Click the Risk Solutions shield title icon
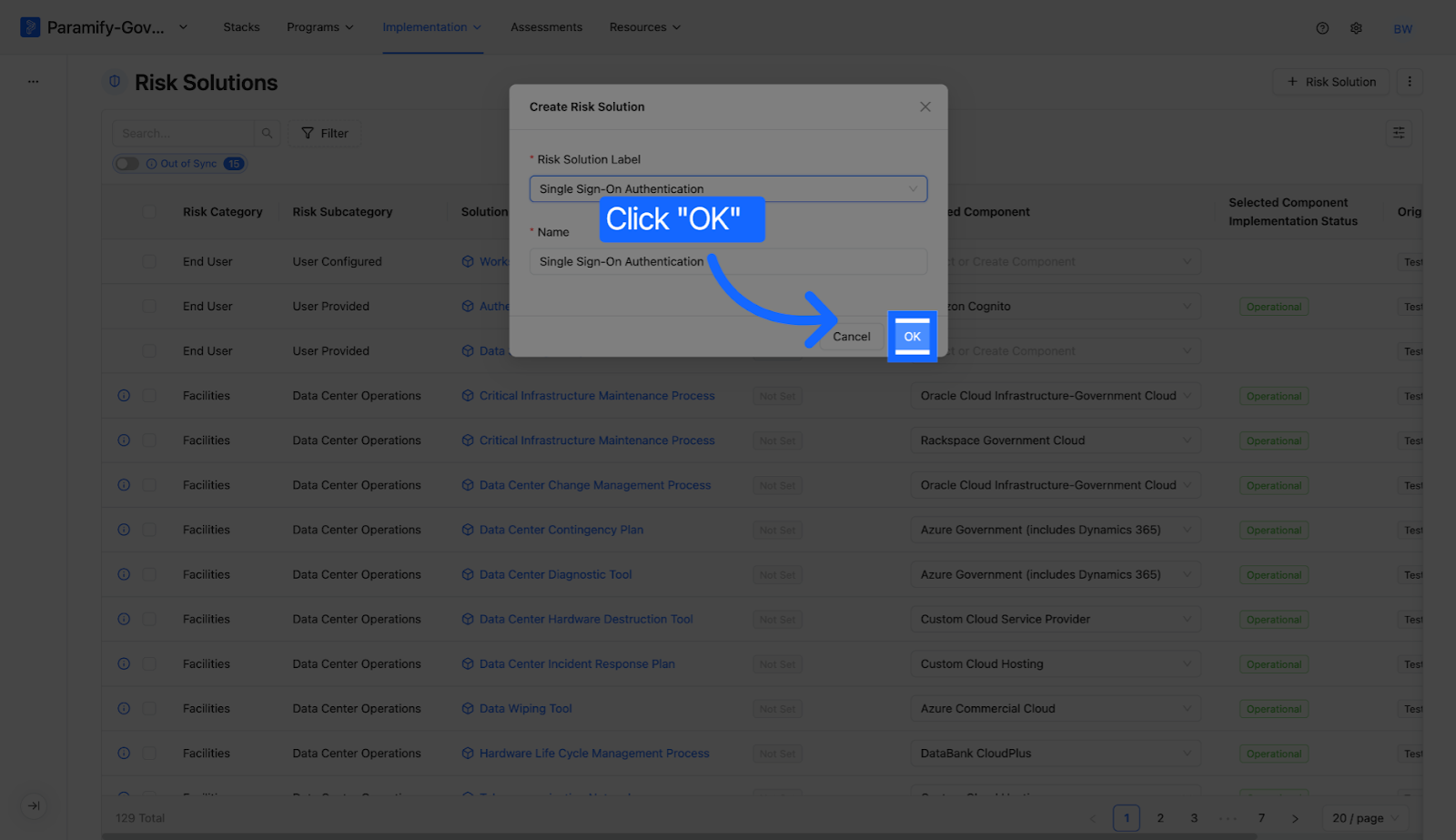Image resolution: width=1456 pixels, height=840 pixels. (115, 81)
